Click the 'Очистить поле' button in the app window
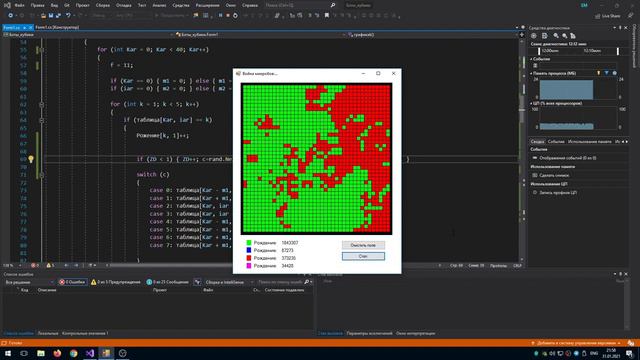The image size is (640, 360). pyautogui.click(x=363, y=245)
